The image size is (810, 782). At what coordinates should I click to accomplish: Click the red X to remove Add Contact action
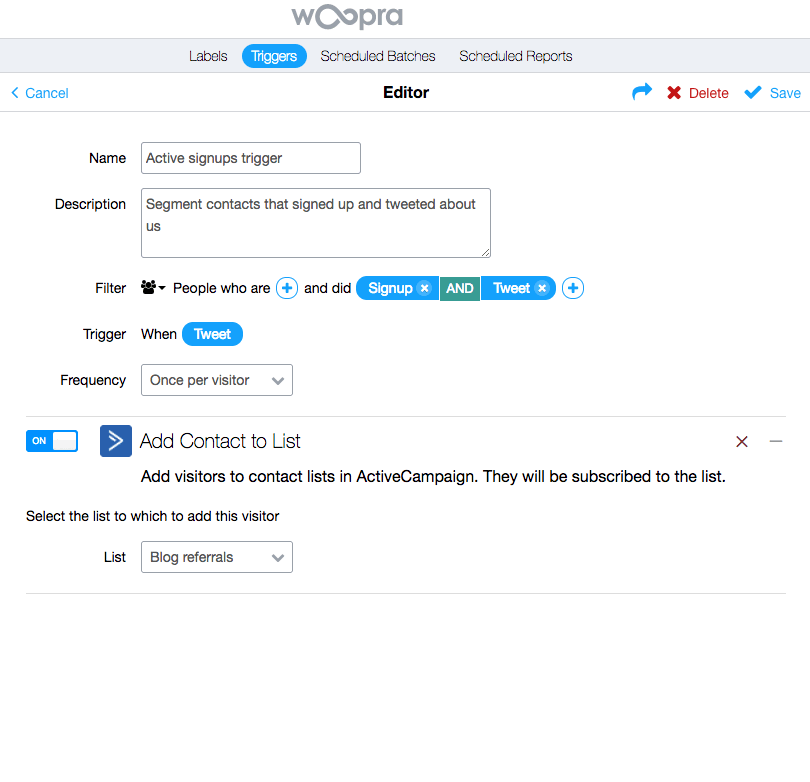742,441
